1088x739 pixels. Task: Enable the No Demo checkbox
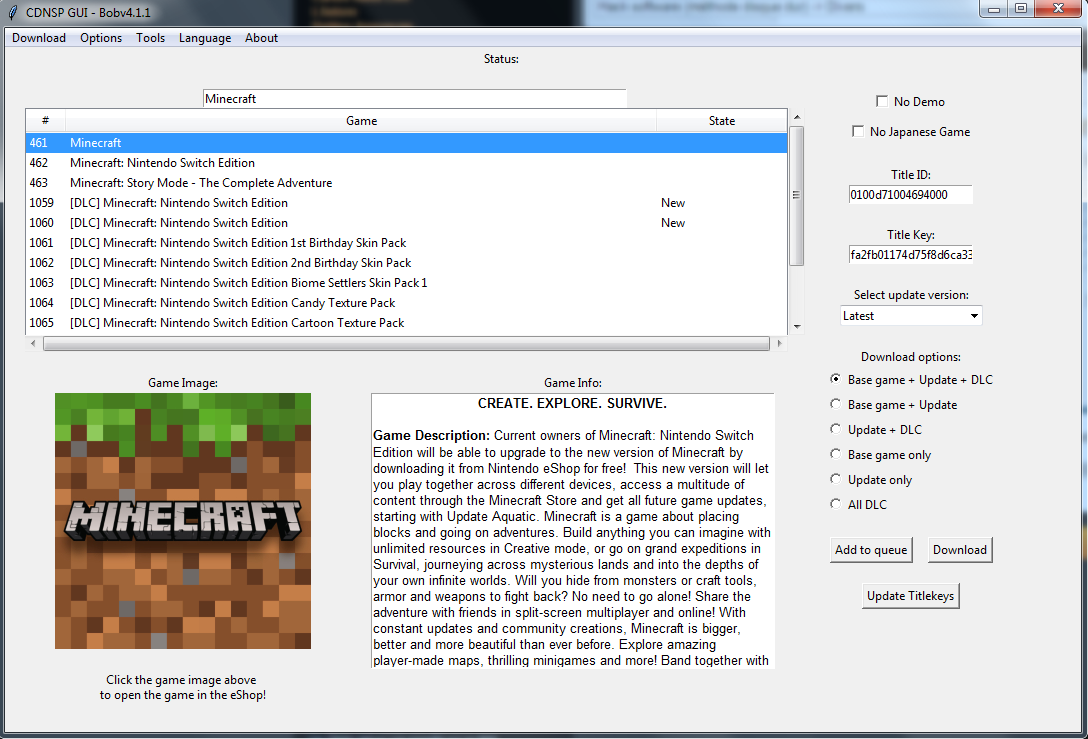point(881,101)
